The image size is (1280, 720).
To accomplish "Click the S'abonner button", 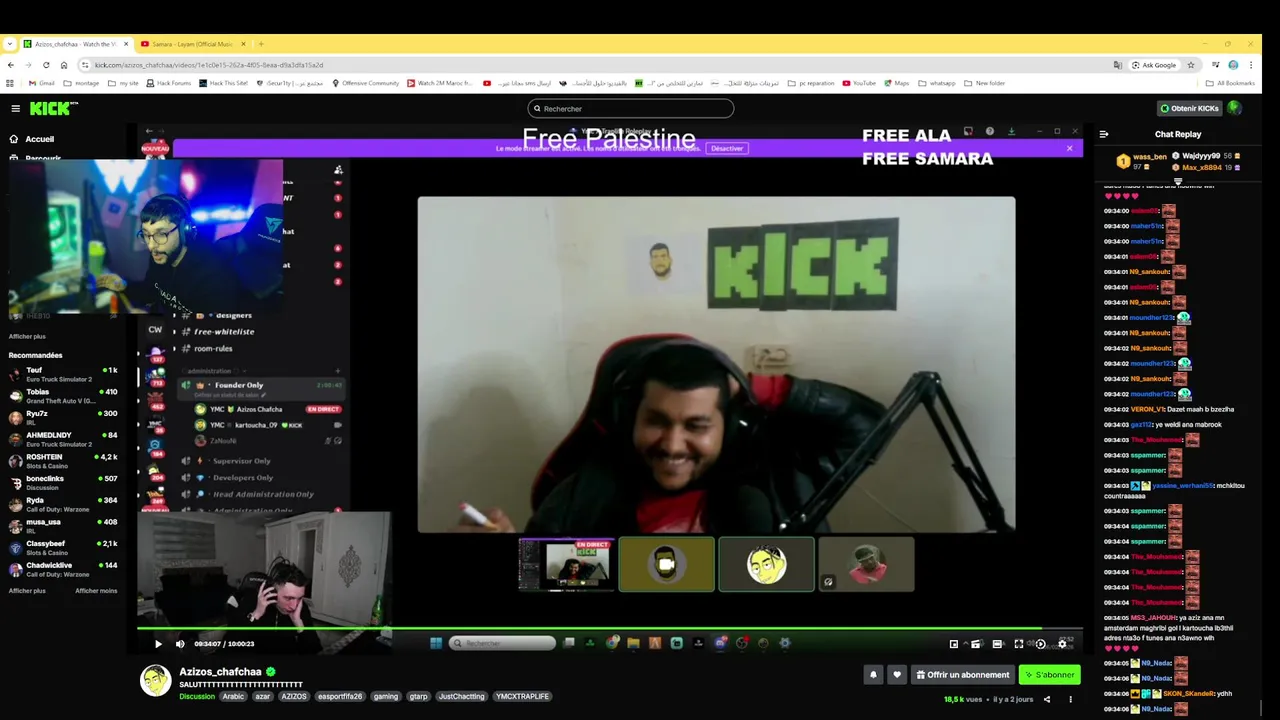I will [1049, 675].
